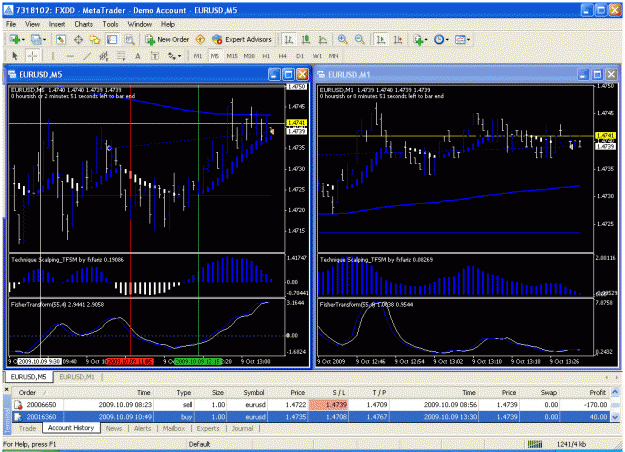The width and height of the screenshot is (625, 452).
Task: Select the text 'A' drawing tool
Action: point(138,56)
